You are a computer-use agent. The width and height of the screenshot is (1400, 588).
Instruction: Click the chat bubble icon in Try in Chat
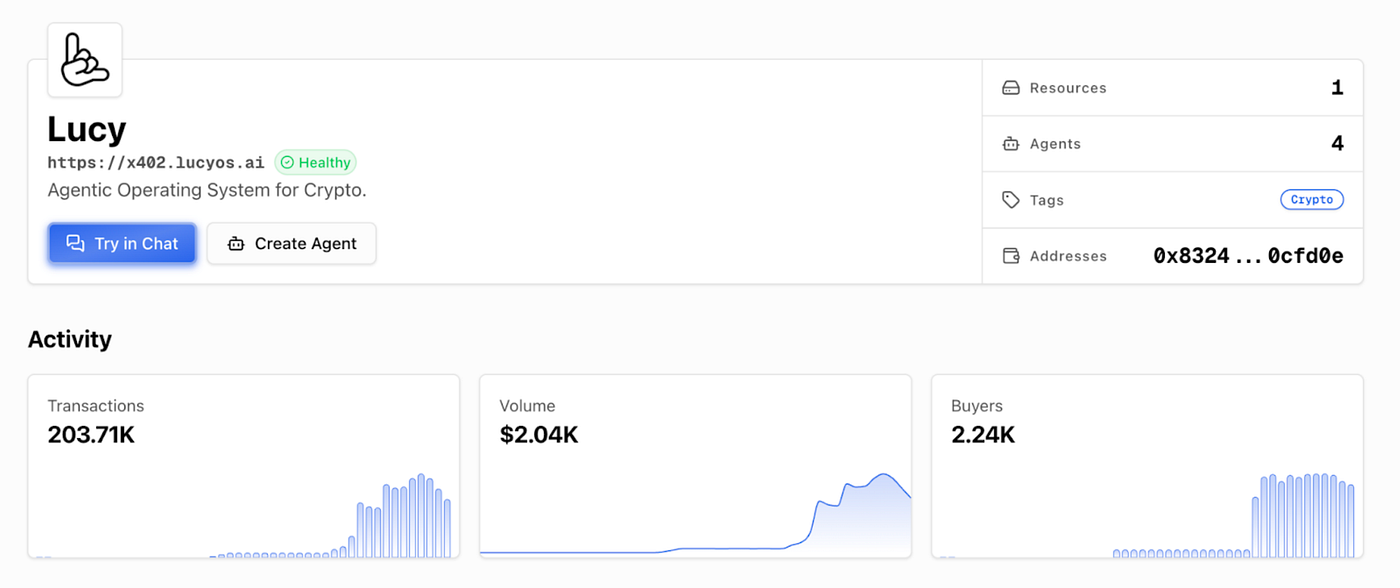(75, 244)
